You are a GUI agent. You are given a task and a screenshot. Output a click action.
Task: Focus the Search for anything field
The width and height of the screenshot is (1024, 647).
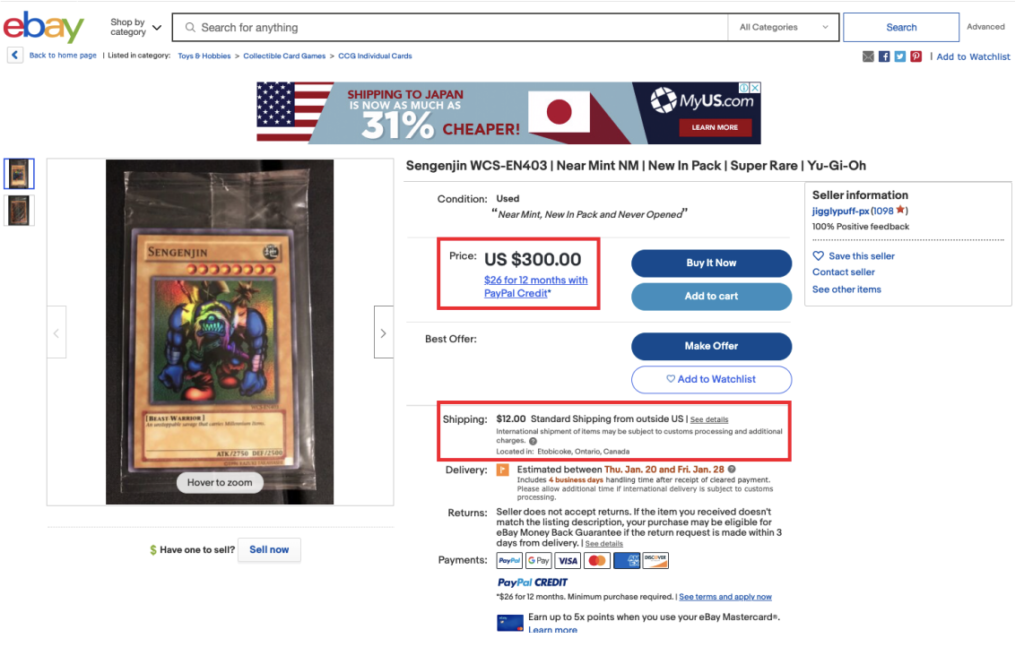point(451,27)
